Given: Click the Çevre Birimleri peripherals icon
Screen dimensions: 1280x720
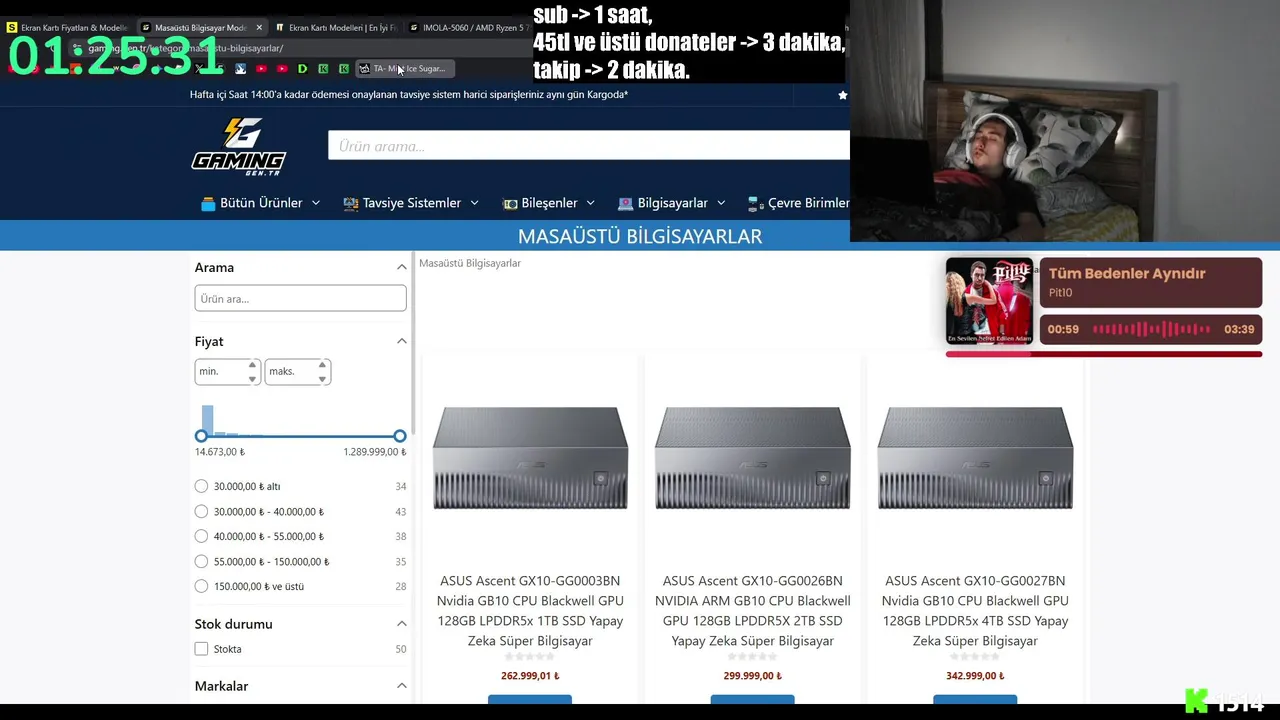Looking at the screenshot, I should pyautogui.click(x=756, y=203).
